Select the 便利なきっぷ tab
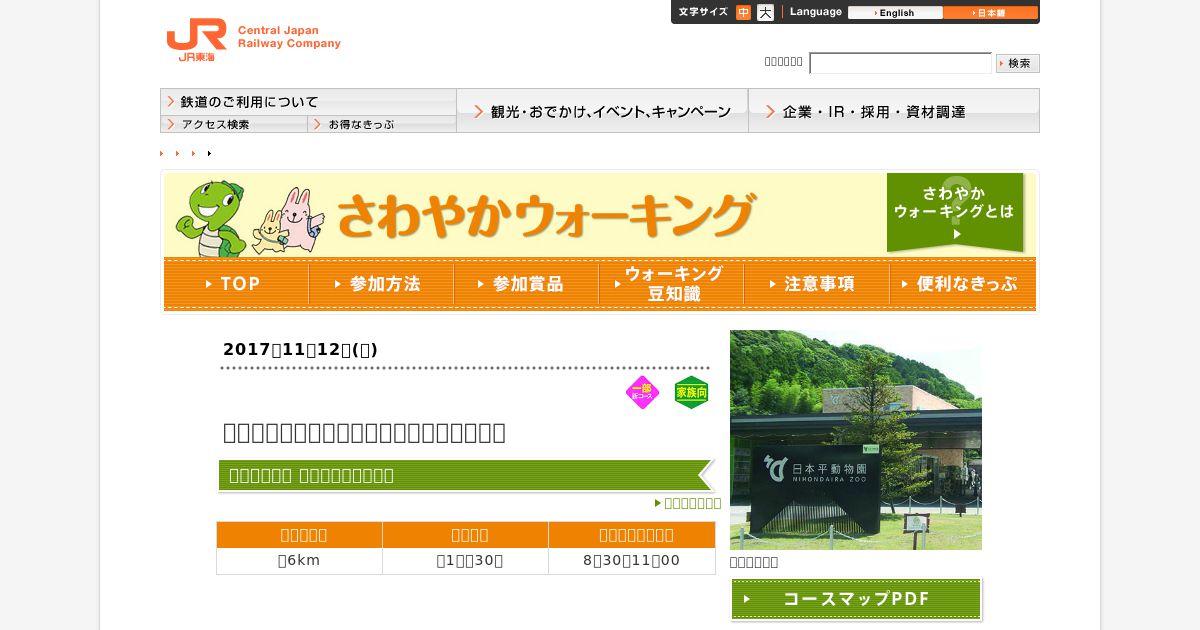Image resolution: width=1200 pixels, height=630 pixels. click(962, 284)
